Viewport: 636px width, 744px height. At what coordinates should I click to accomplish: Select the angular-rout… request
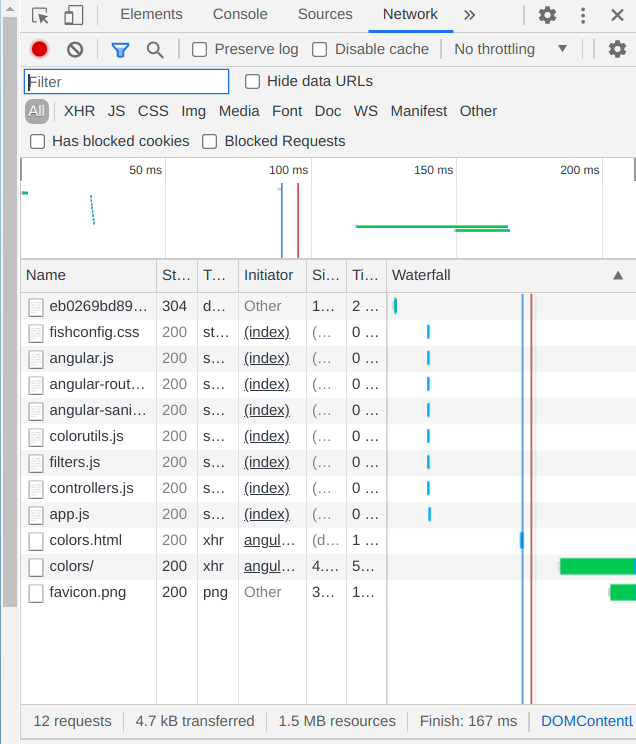(328, 384)
